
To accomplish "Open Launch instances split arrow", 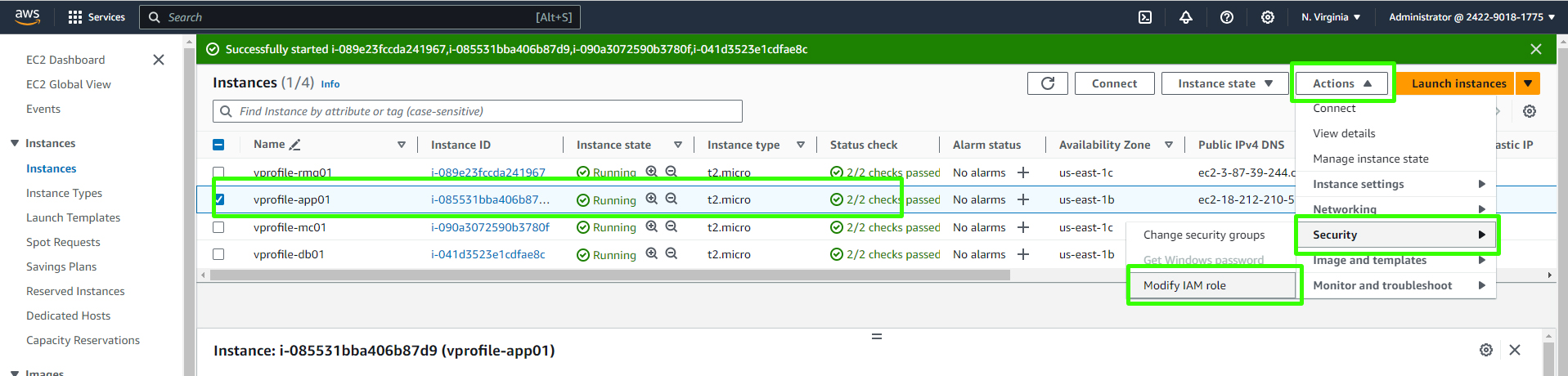I will point(1528,83).
